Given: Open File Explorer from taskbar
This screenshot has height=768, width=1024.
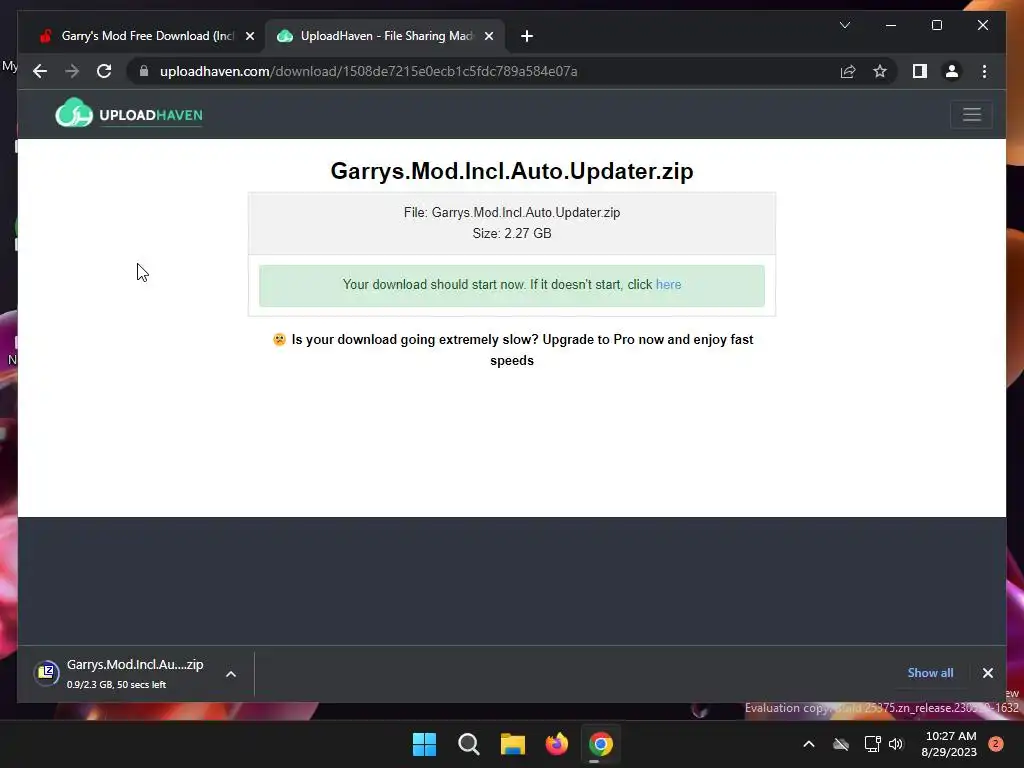Looking at the screenshot, I should tap(513, 744).
